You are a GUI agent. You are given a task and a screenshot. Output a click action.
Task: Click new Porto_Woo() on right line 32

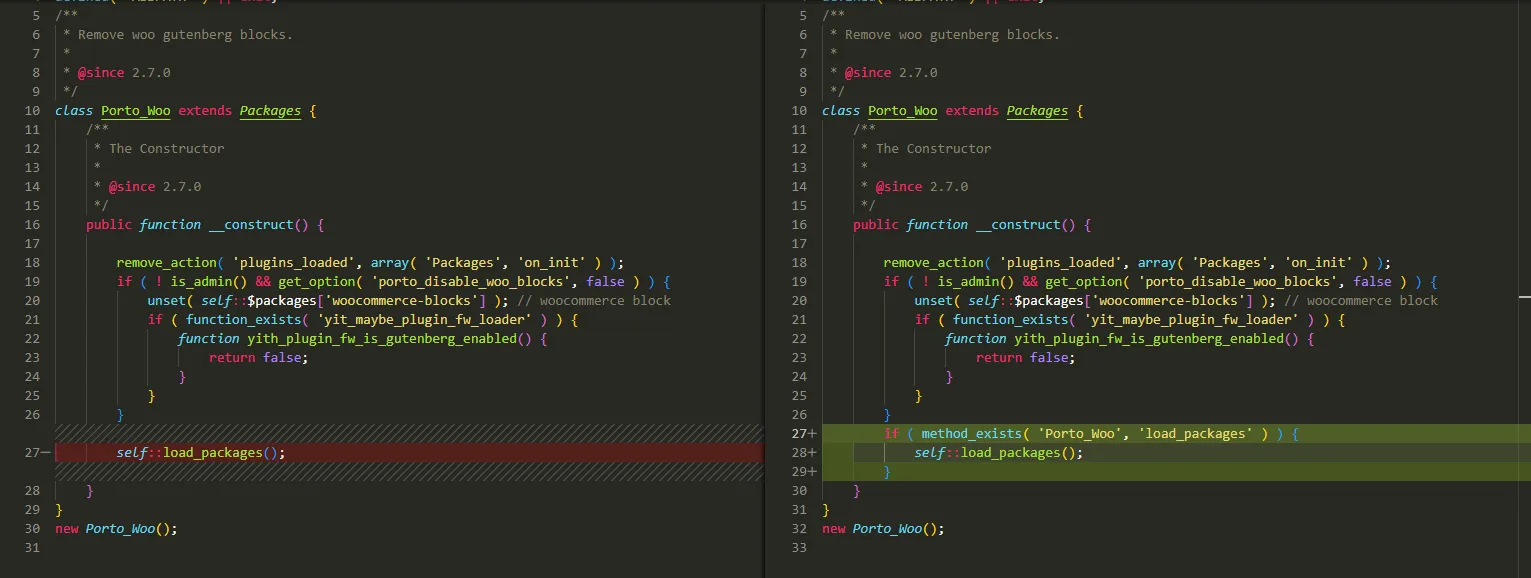tap(882, 529)
